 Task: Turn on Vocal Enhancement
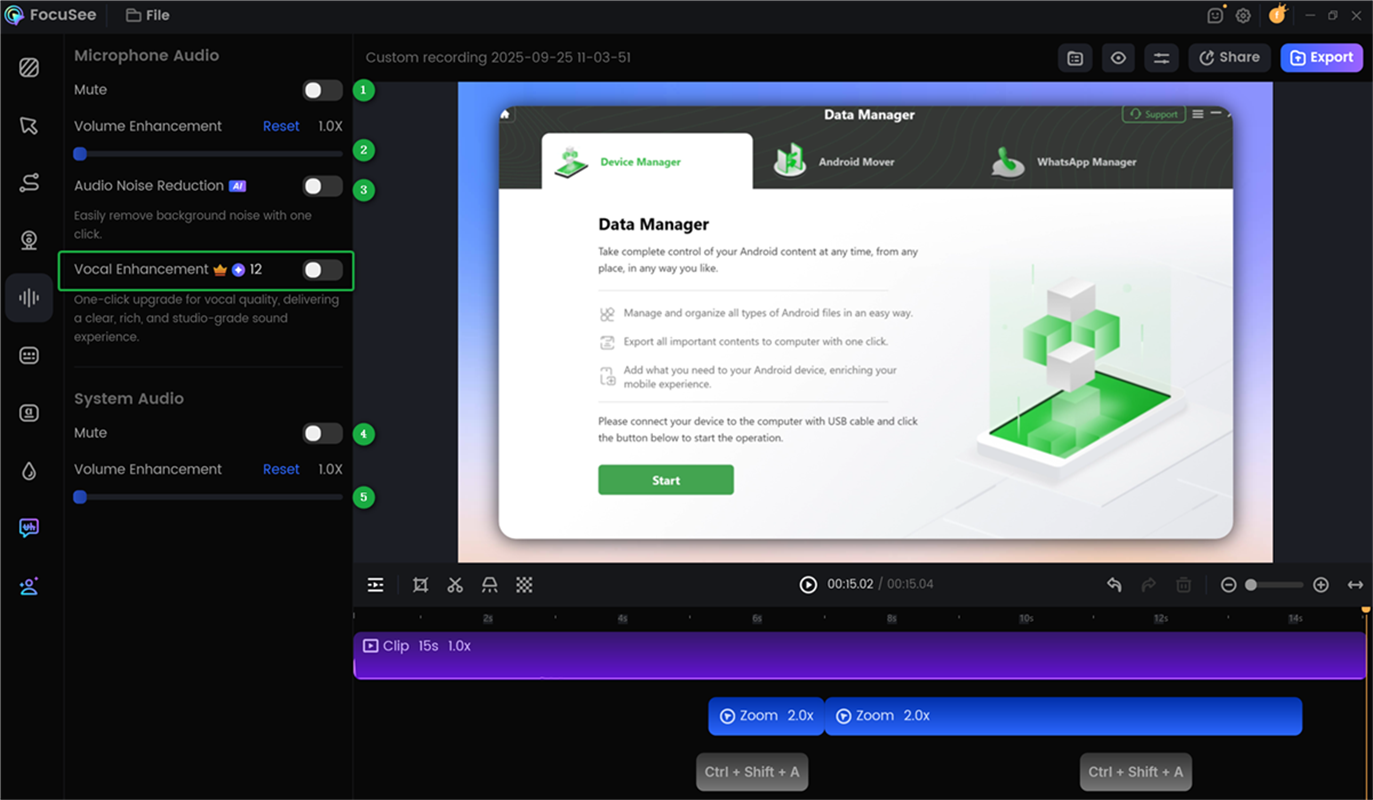(322, 270)
